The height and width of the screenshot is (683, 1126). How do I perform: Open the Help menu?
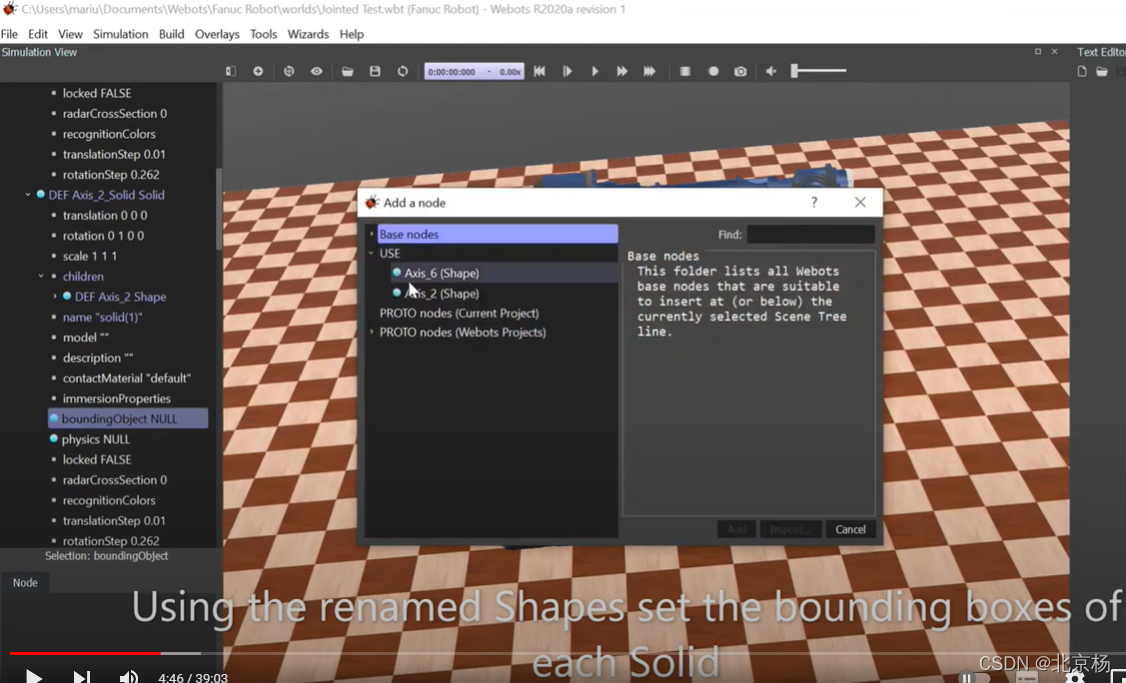coord(352,34)
